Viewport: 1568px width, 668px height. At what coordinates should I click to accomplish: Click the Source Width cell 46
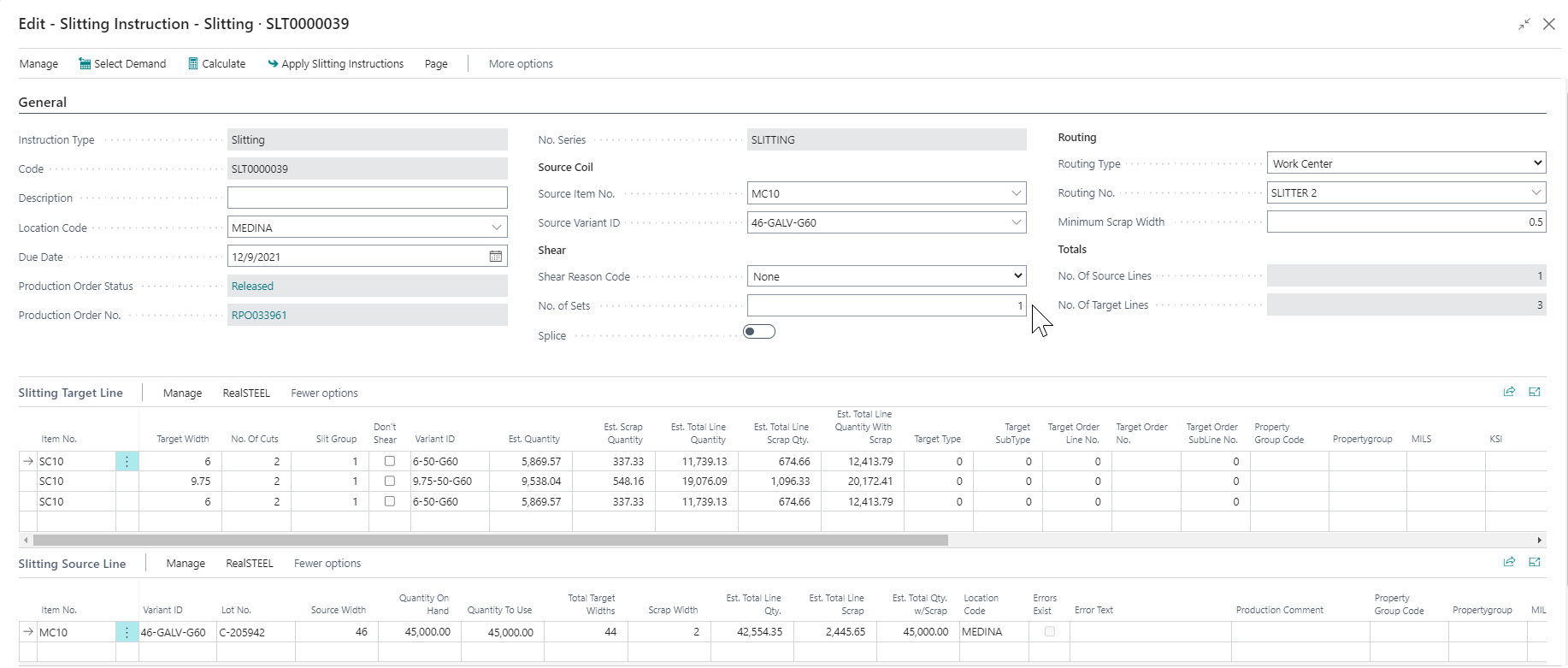click(x=337, y=632)
